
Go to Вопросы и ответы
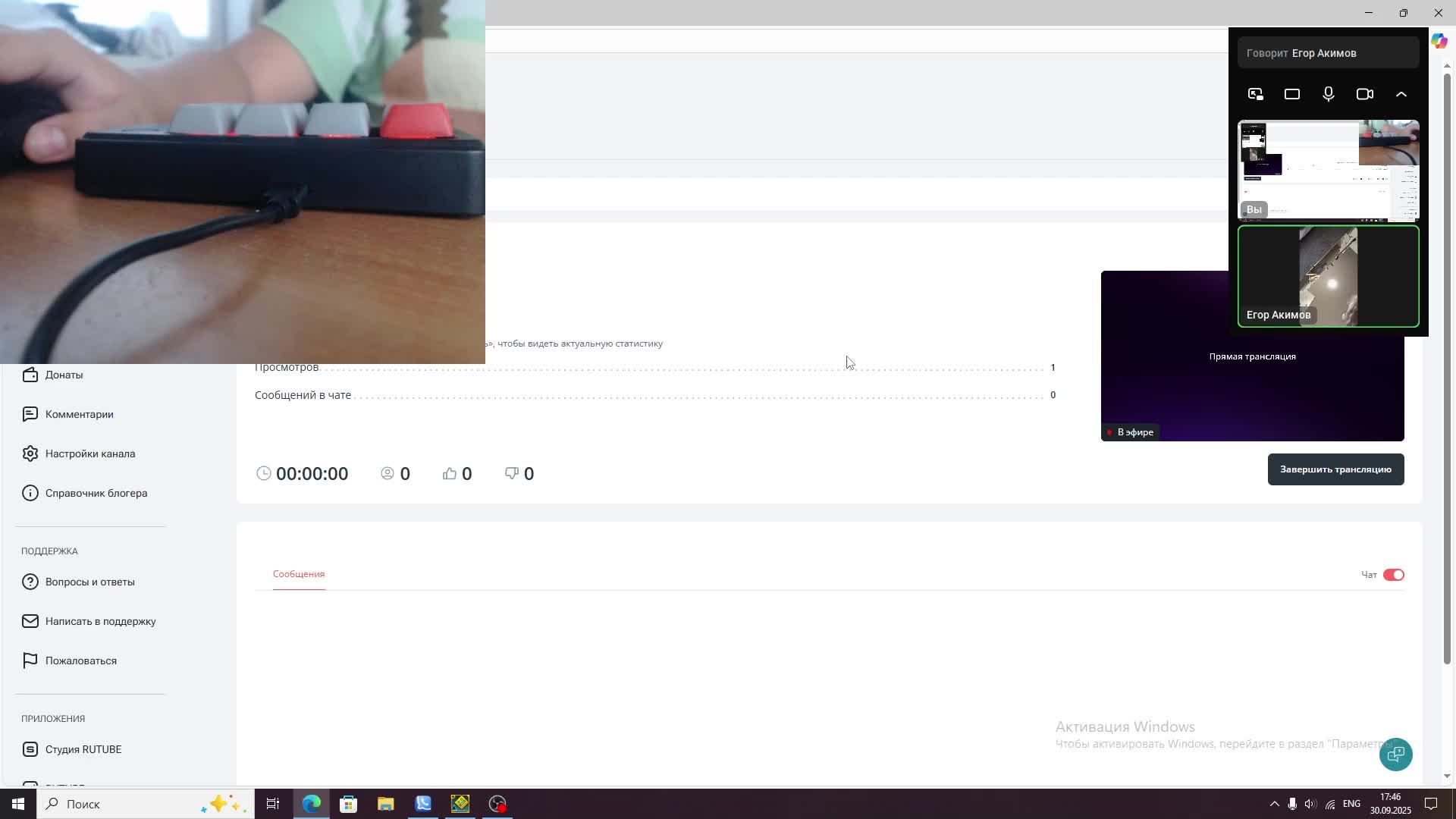pos(89,582)
